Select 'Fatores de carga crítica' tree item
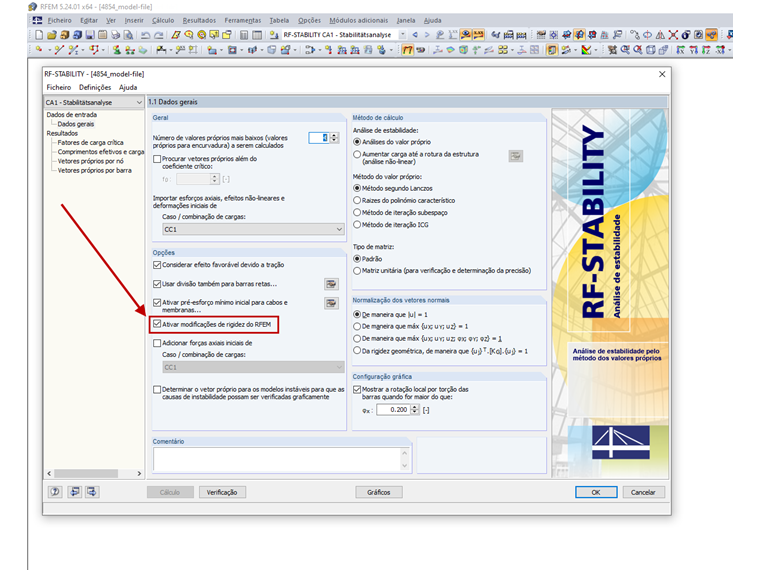This screenshot has height=570, width=760. pos(90,142)
